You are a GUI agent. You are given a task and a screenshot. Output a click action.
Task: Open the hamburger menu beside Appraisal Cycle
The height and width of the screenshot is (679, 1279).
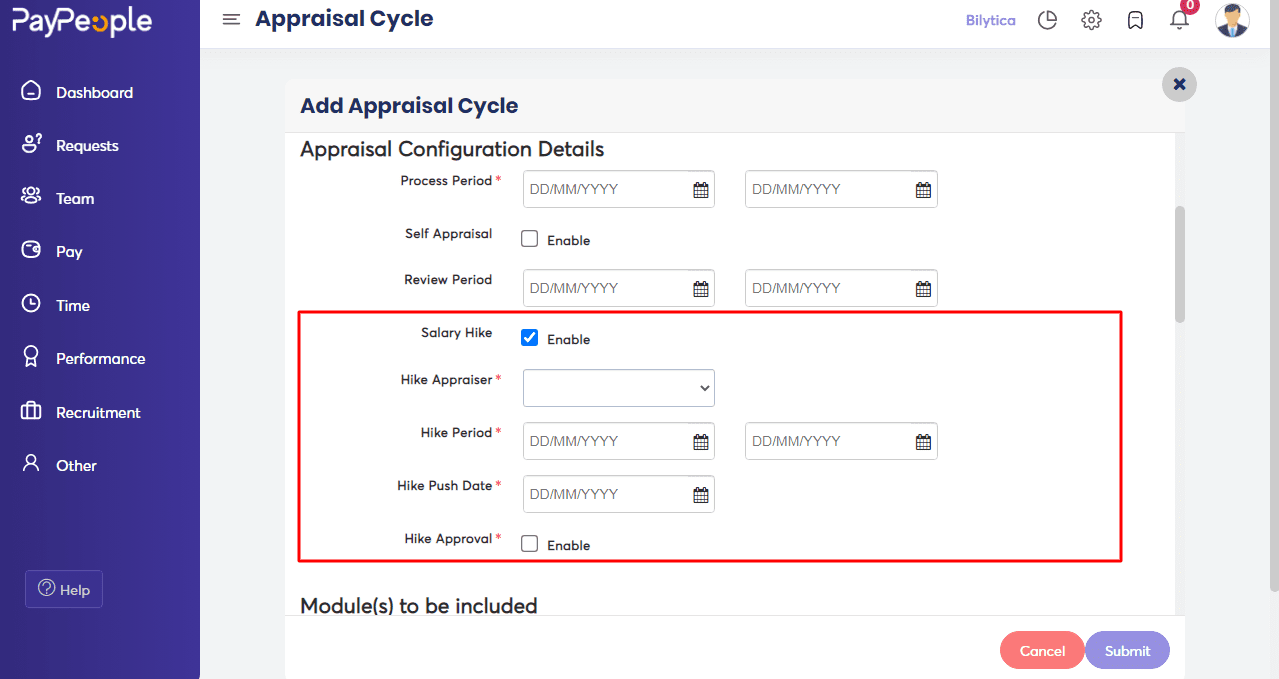[x=231, y=20]
